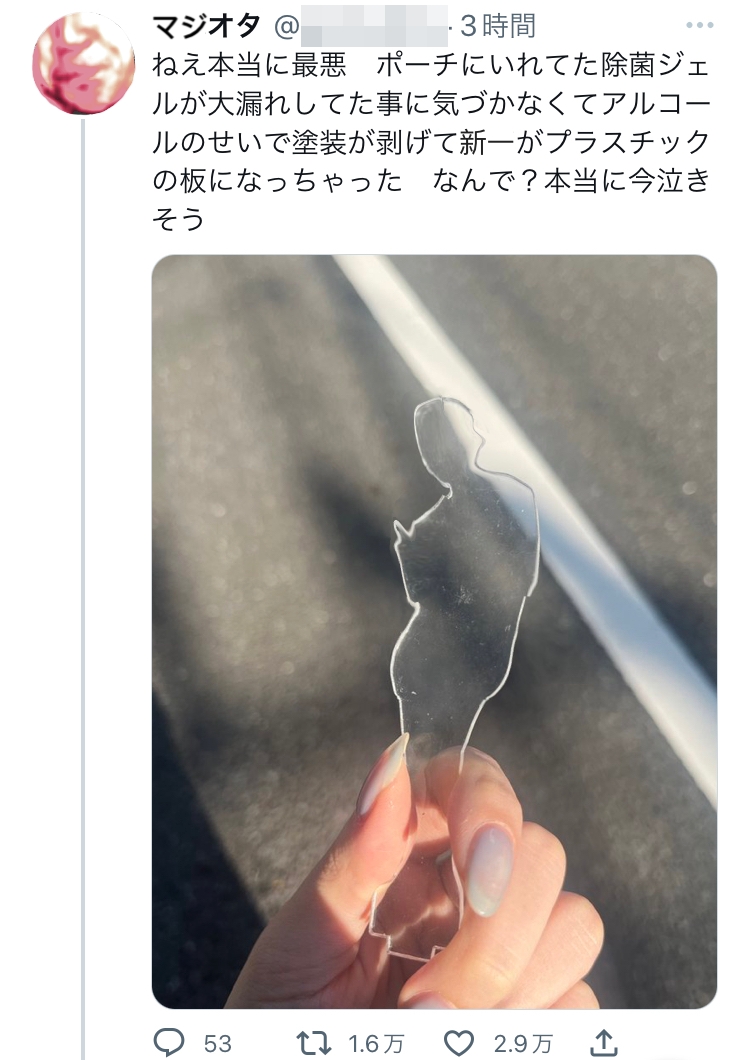750x1060 pixels.
Task: Click the 53 replies count
Action: (217, 1043)
